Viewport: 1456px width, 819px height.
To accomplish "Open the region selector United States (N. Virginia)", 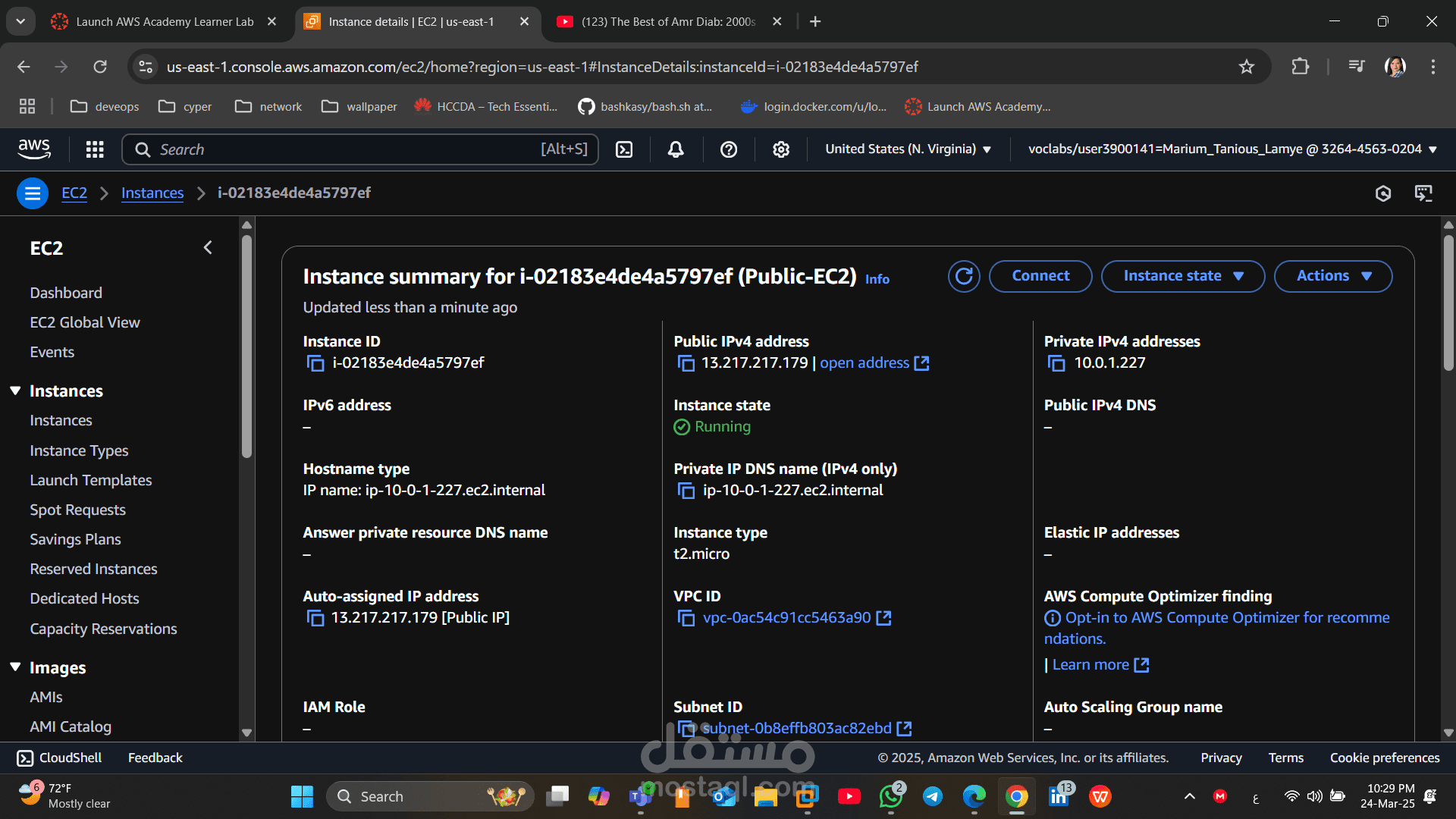I will coord(908,149).
